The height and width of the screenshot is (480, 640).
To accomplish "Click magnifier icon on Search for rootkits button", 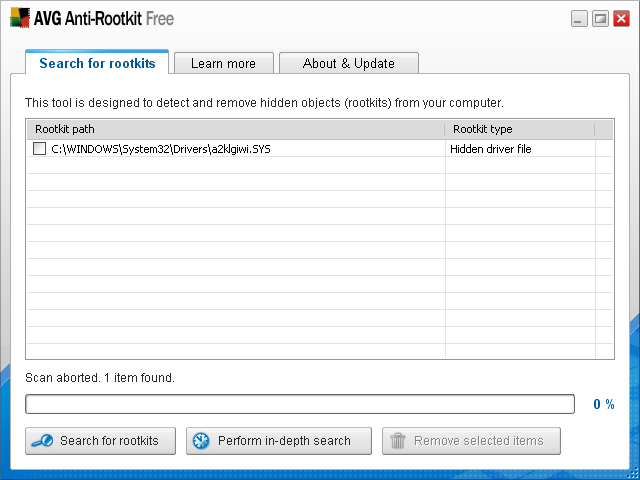I will 42,441.
